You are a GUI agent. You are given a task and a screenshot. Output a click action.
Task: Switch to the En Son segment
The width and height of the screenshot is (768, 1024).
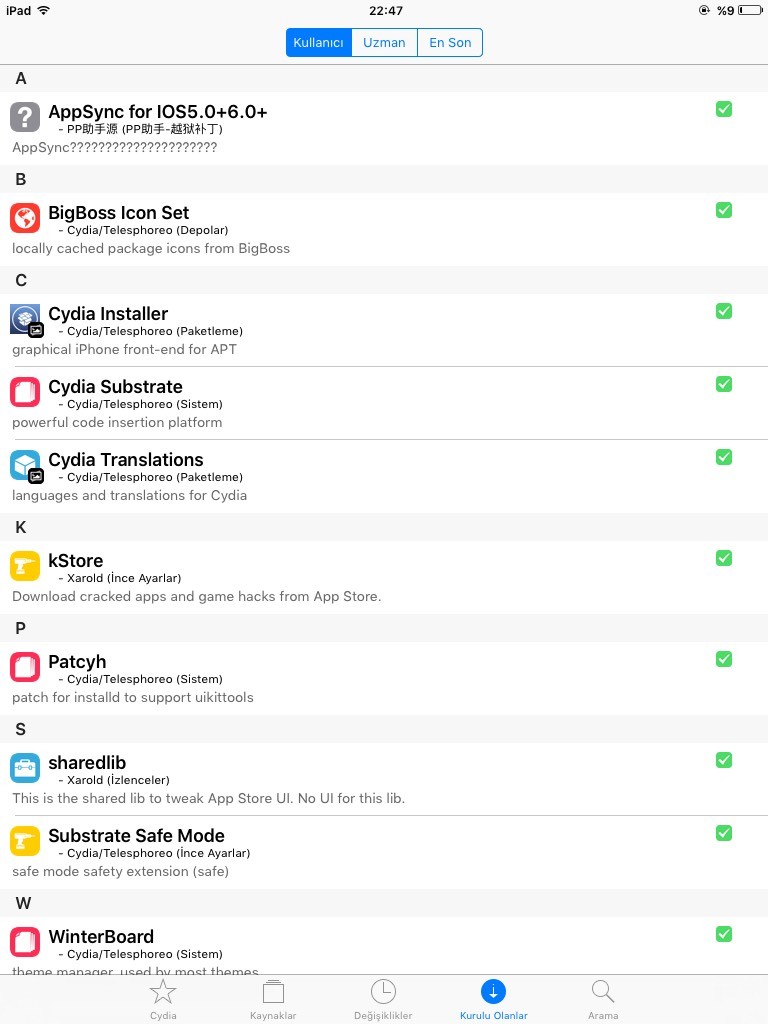(450, 42)
